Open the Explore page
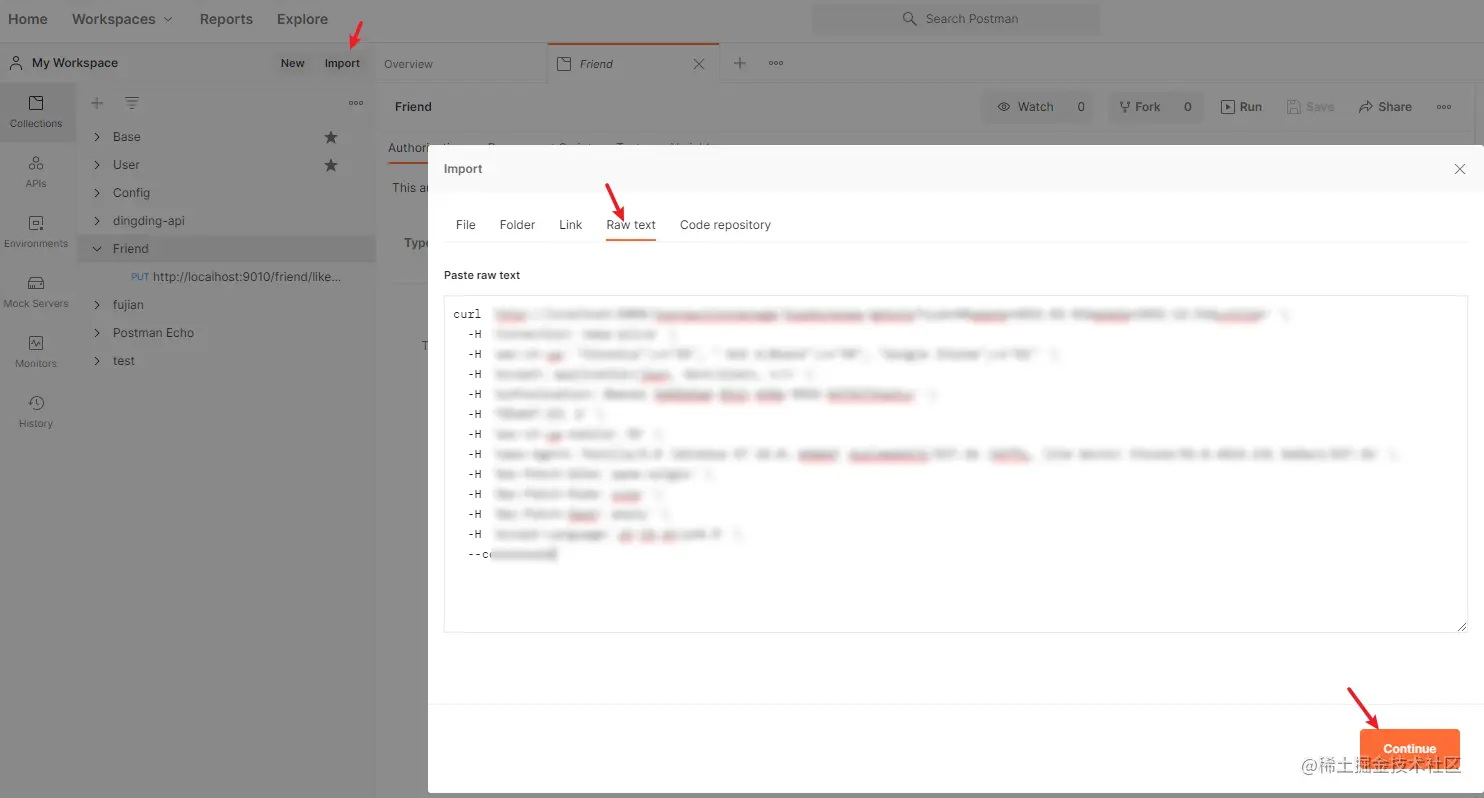This screenshot has width=1484, height=798. click(302, 19)
